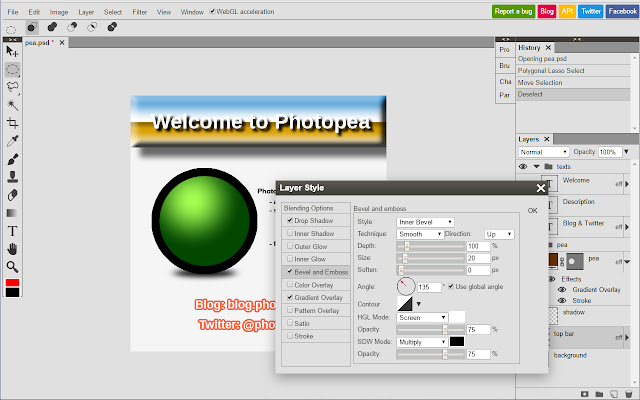Pick the Magic Wand tool
The height and width of the screenshot is (400, 640).
click(x=12, y=105)
